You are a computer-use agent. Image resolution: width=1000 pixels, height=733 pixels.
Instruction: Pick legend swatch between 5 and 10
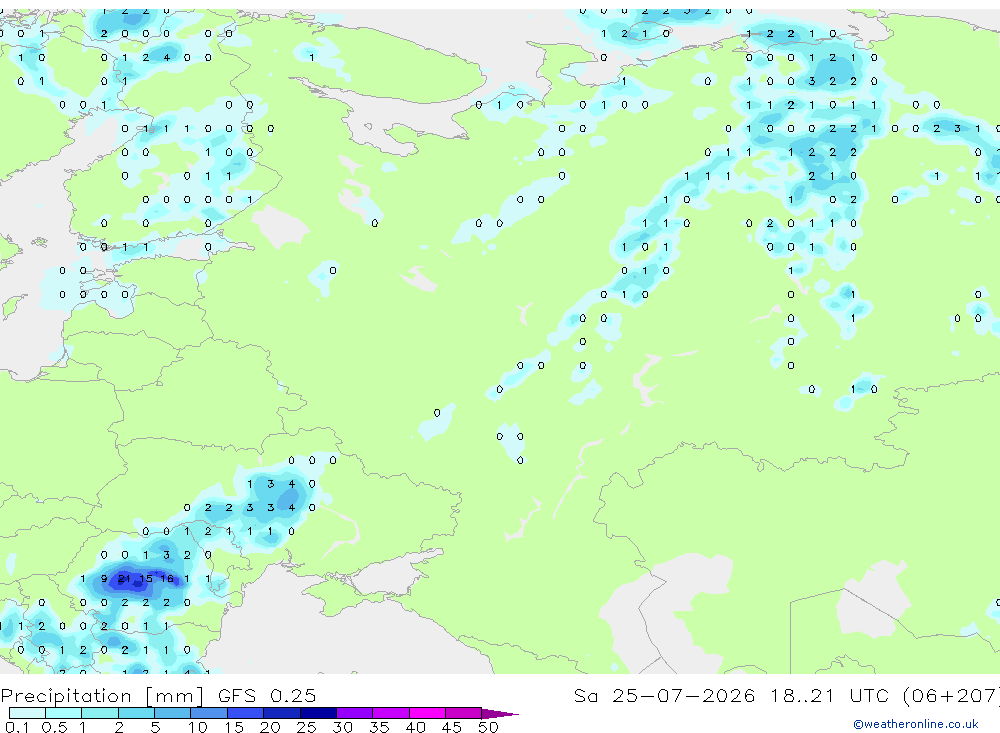(x=173, y=713)
